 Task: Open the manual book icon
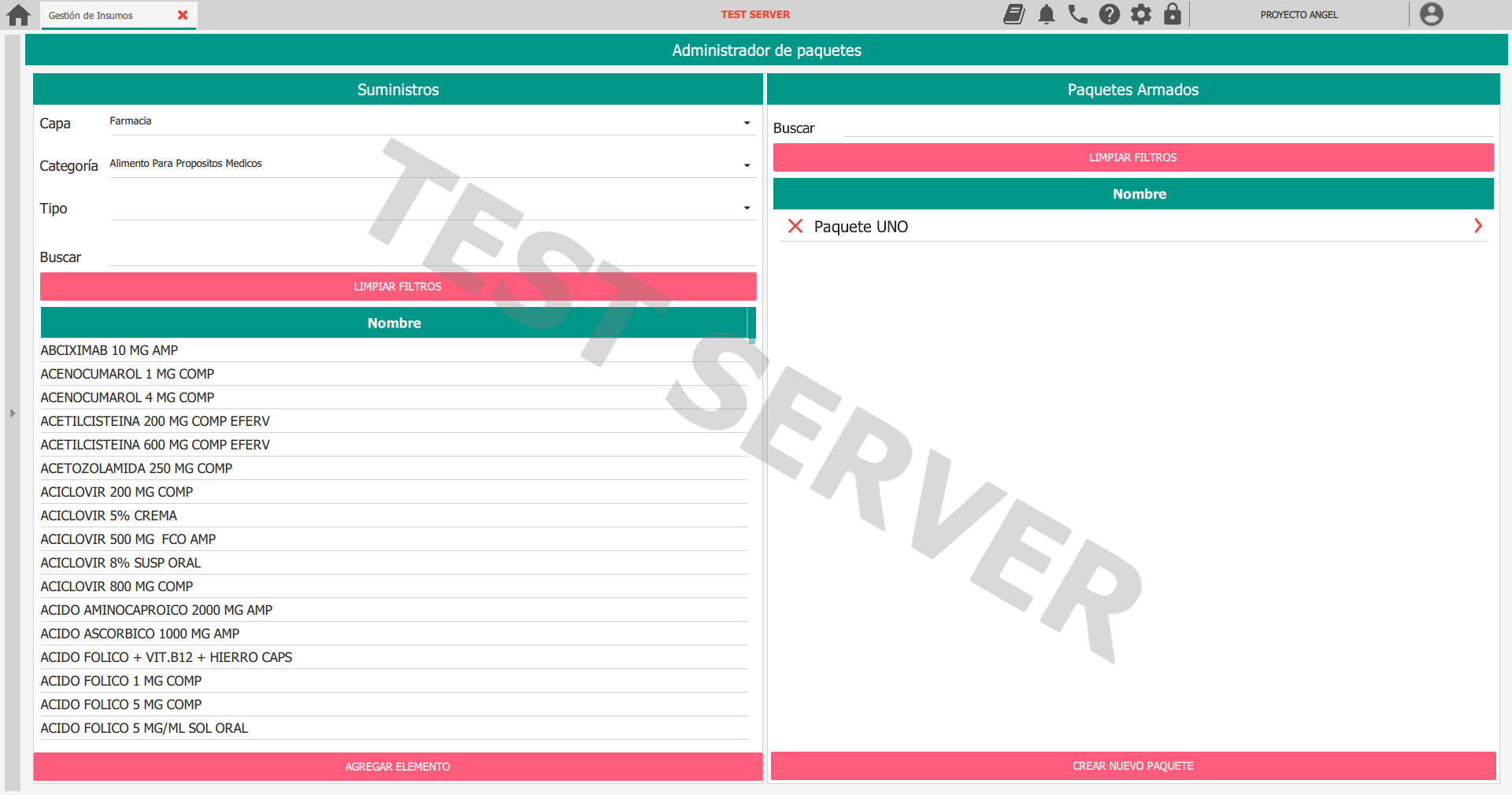pyautogui.click(x=1014, y=14)
